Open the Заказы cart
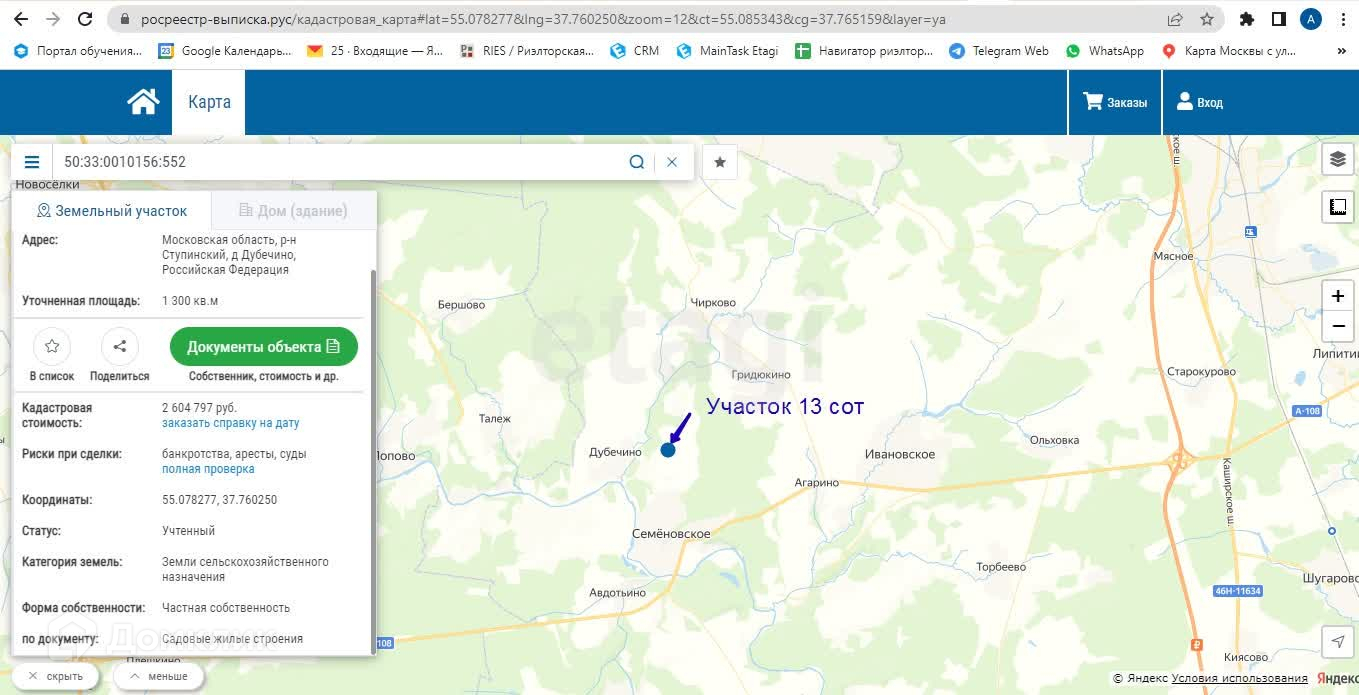The height and width of the screenshot is (695, 1359). [1115, 102]
